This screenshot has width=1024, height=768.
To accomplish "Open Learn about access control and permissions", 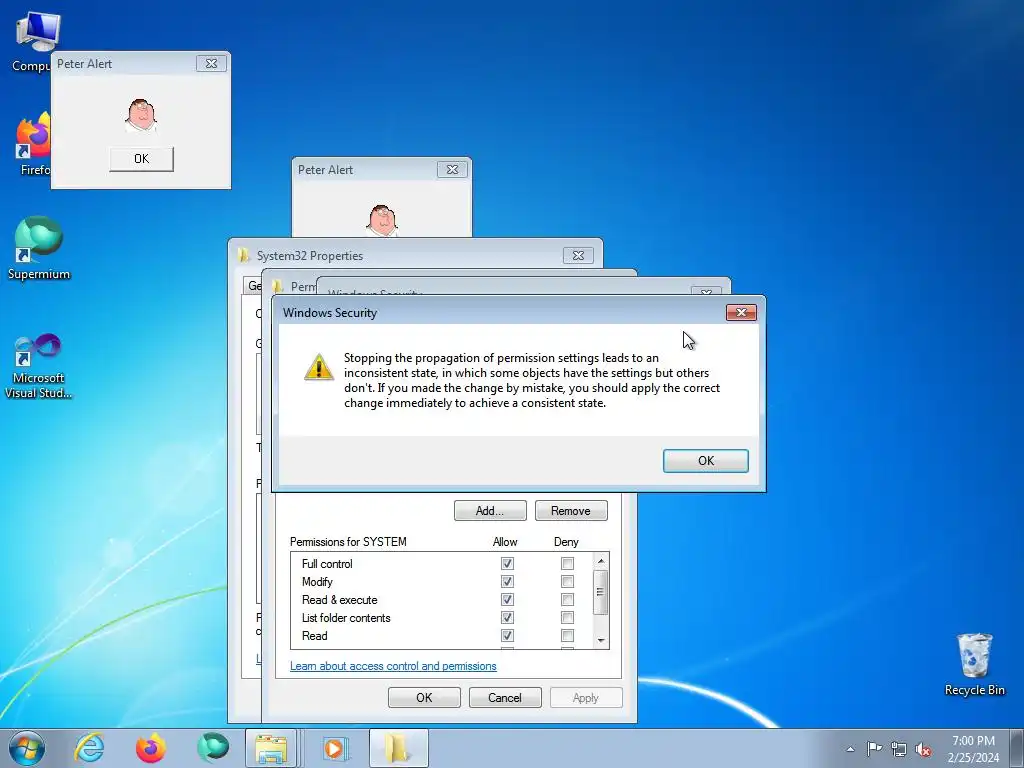I will pyautogui.click(x=393, y=666).
